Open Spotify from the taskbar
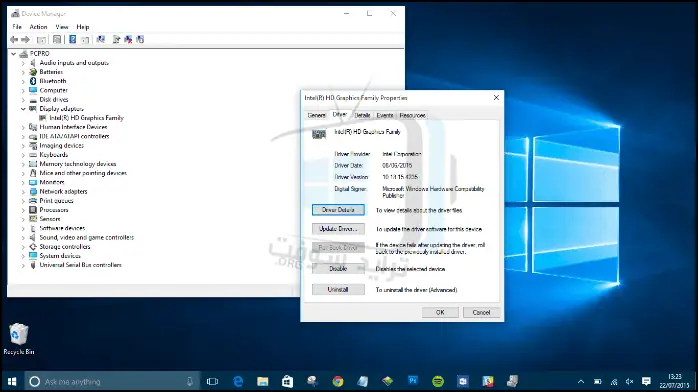Screen dimensions: 698x392 pyautogui.click(x=438, y=381)
